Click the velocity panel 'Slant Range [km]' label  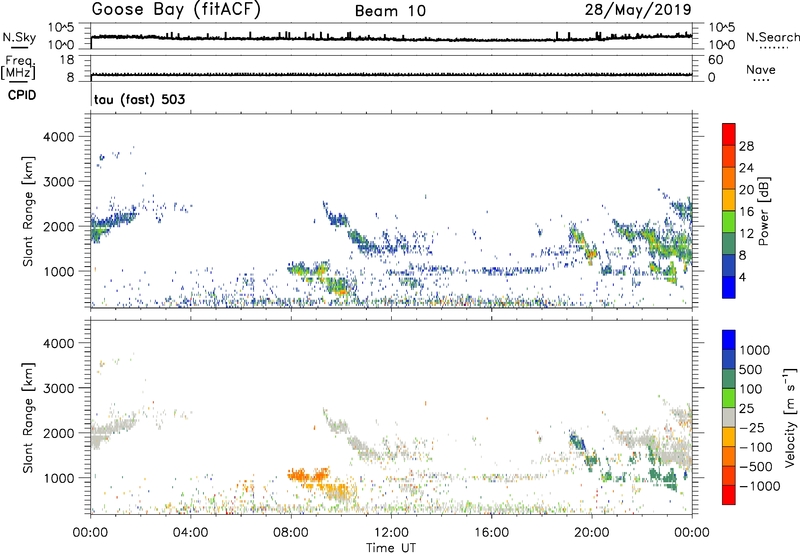28,417
